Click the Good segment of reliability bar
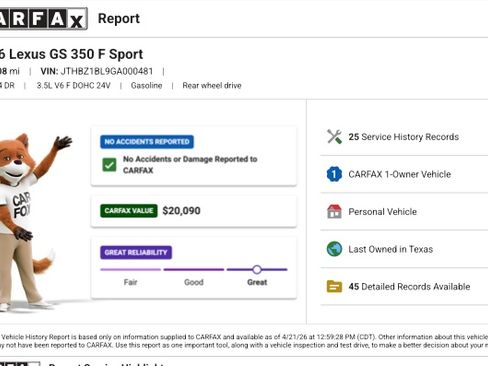 click(x=194, y=269)
